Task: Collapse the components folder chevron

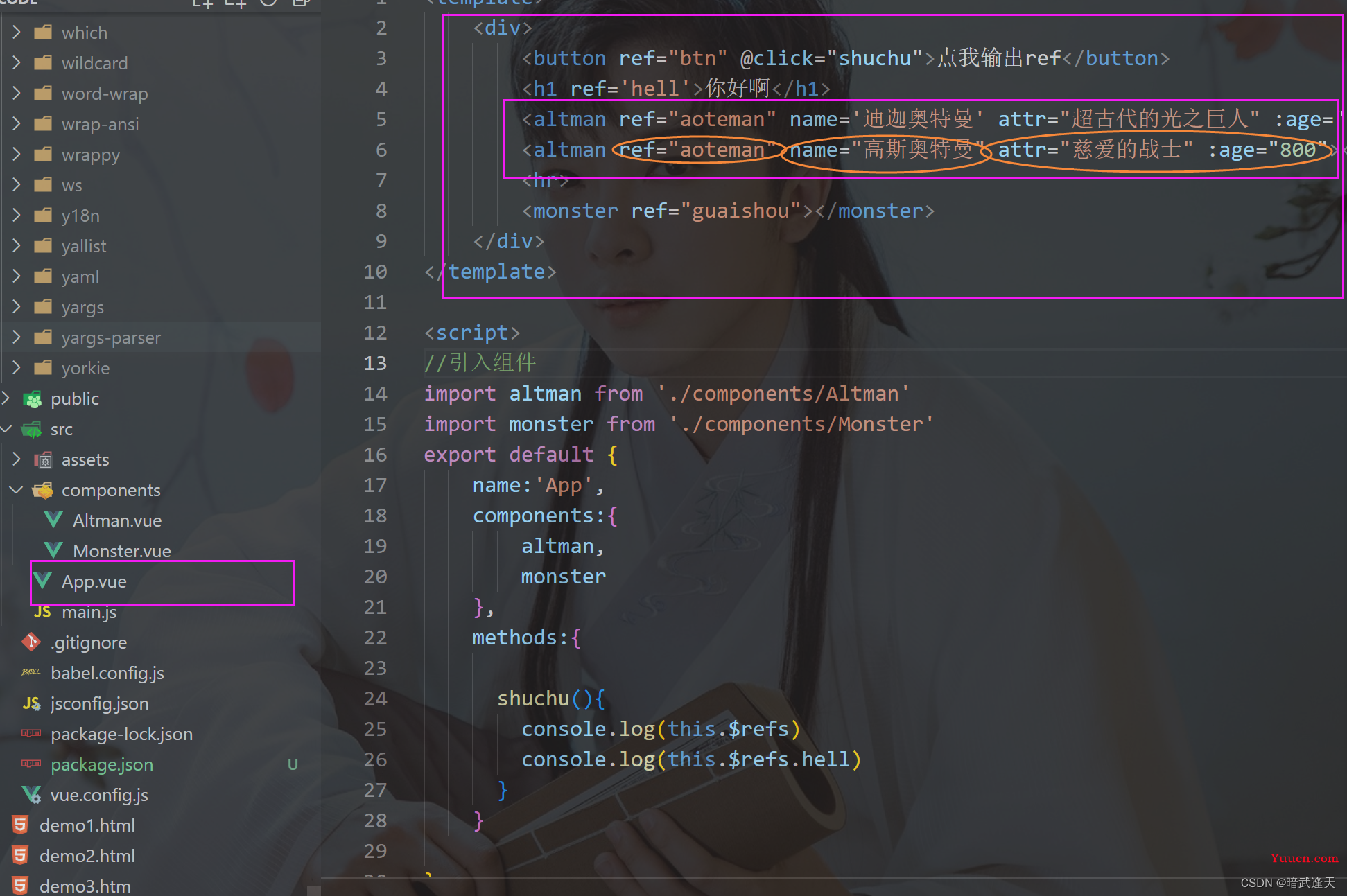Action: (17, 490)
